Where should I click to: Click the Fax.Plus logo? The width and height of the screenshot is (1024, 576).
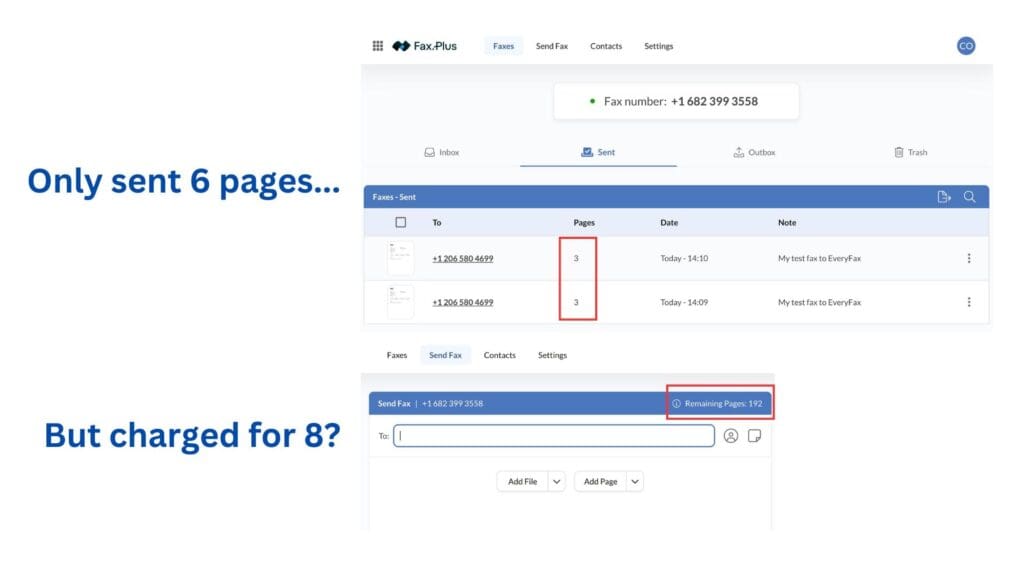pos(425,46)
